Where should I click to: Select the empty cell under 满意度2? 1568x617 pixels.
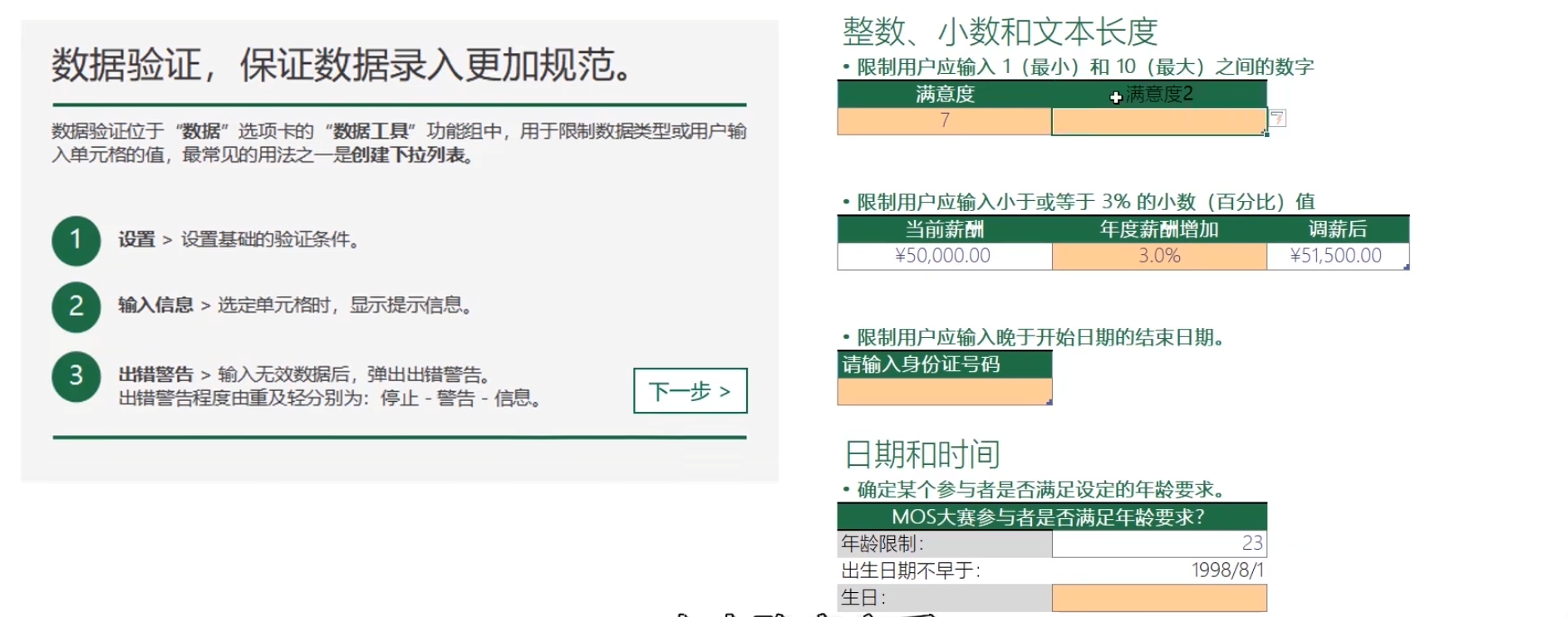[x=1158, y=122]
